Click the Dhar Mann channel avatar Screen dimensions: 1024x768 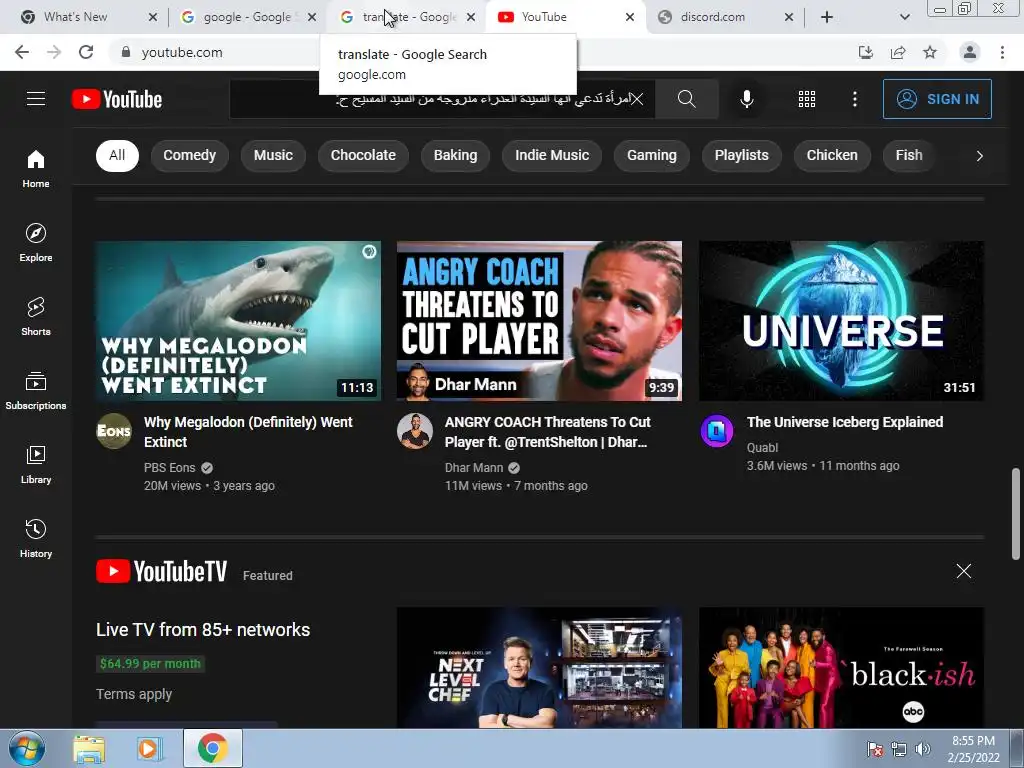click(415, 431)
